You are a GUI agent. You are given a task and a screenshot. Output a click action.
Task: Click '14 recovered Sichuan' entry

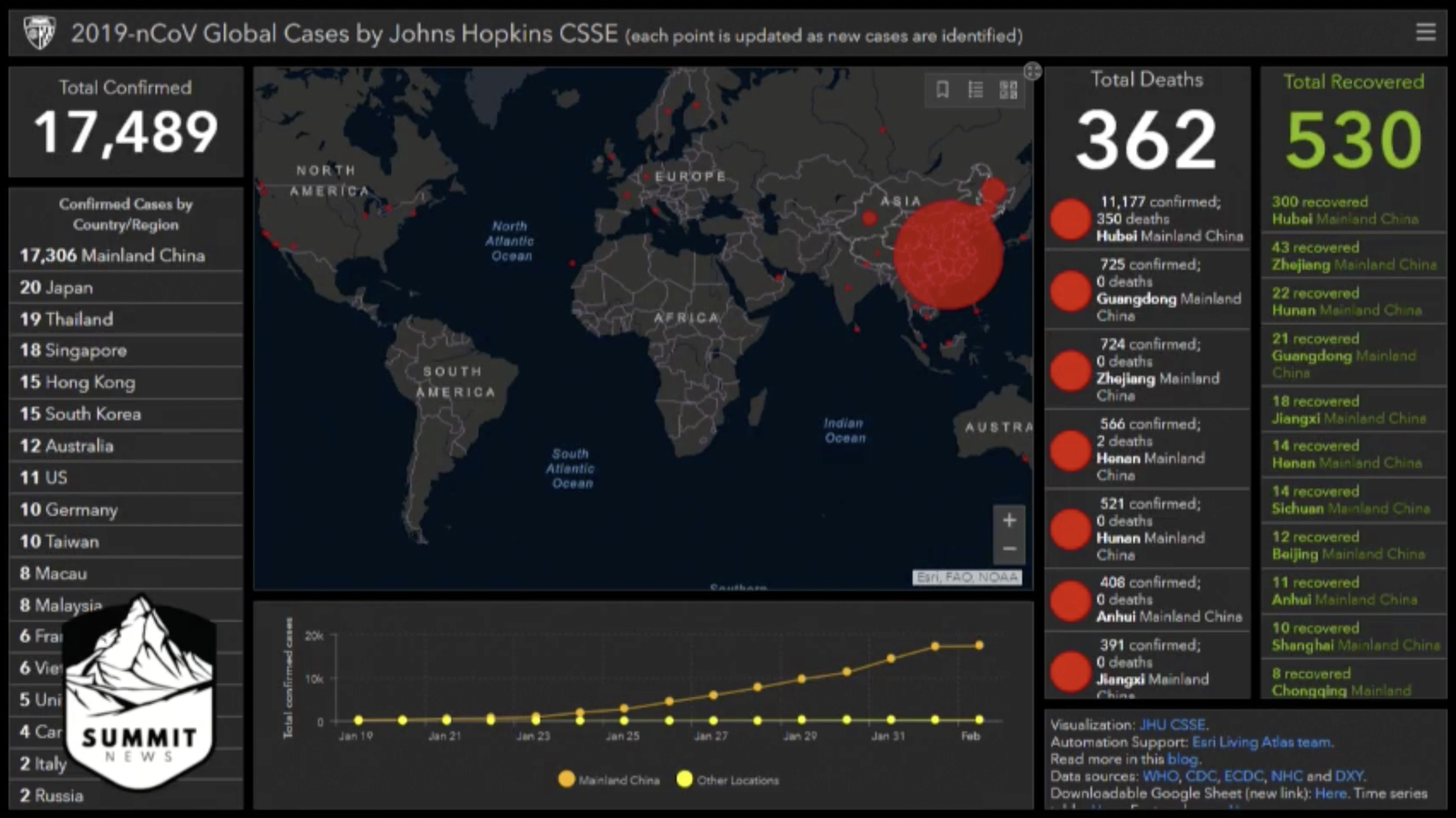pos(1354,500)
